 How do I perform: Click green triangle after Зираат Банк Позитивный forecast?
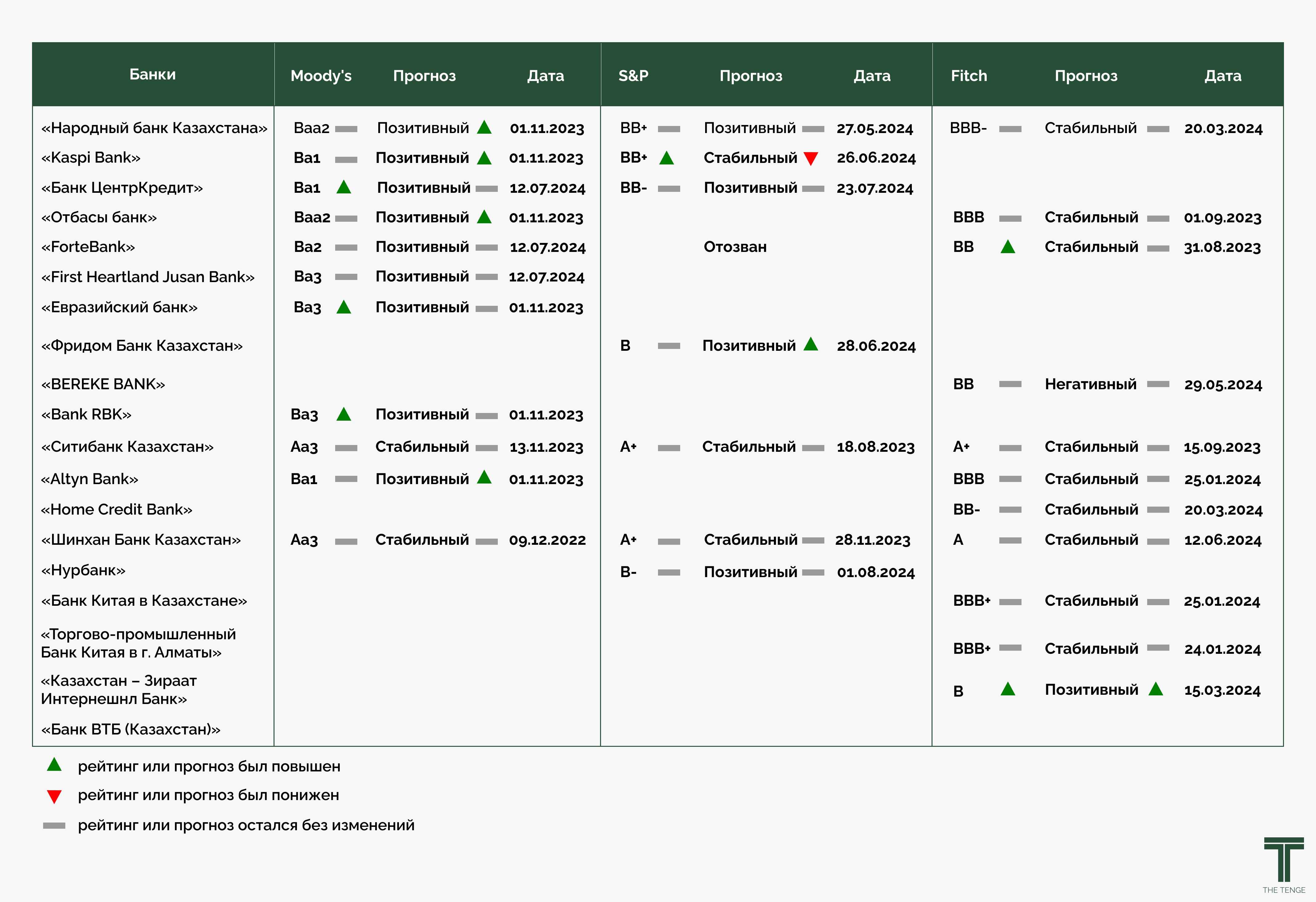tap(1156, 689)
